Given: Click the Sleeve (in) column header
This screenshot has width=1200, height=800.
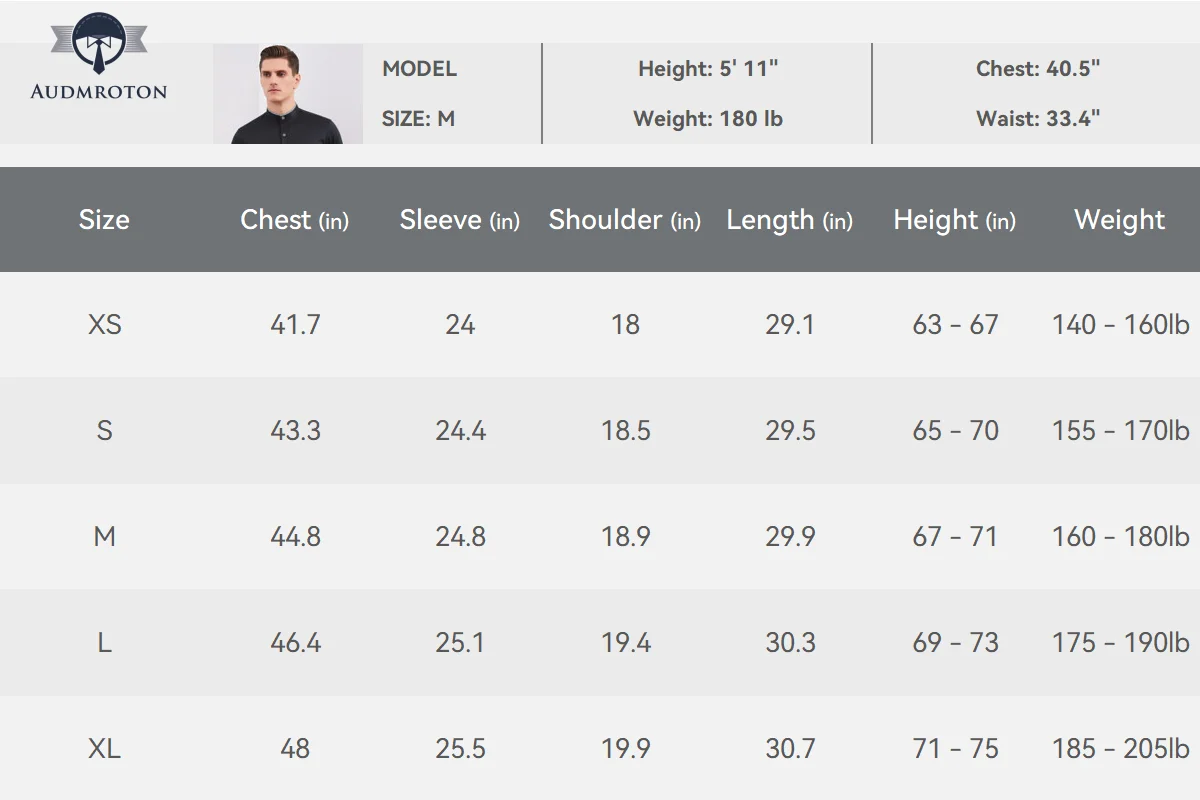Looking at the screenshot, I should [x=460, y=220].
